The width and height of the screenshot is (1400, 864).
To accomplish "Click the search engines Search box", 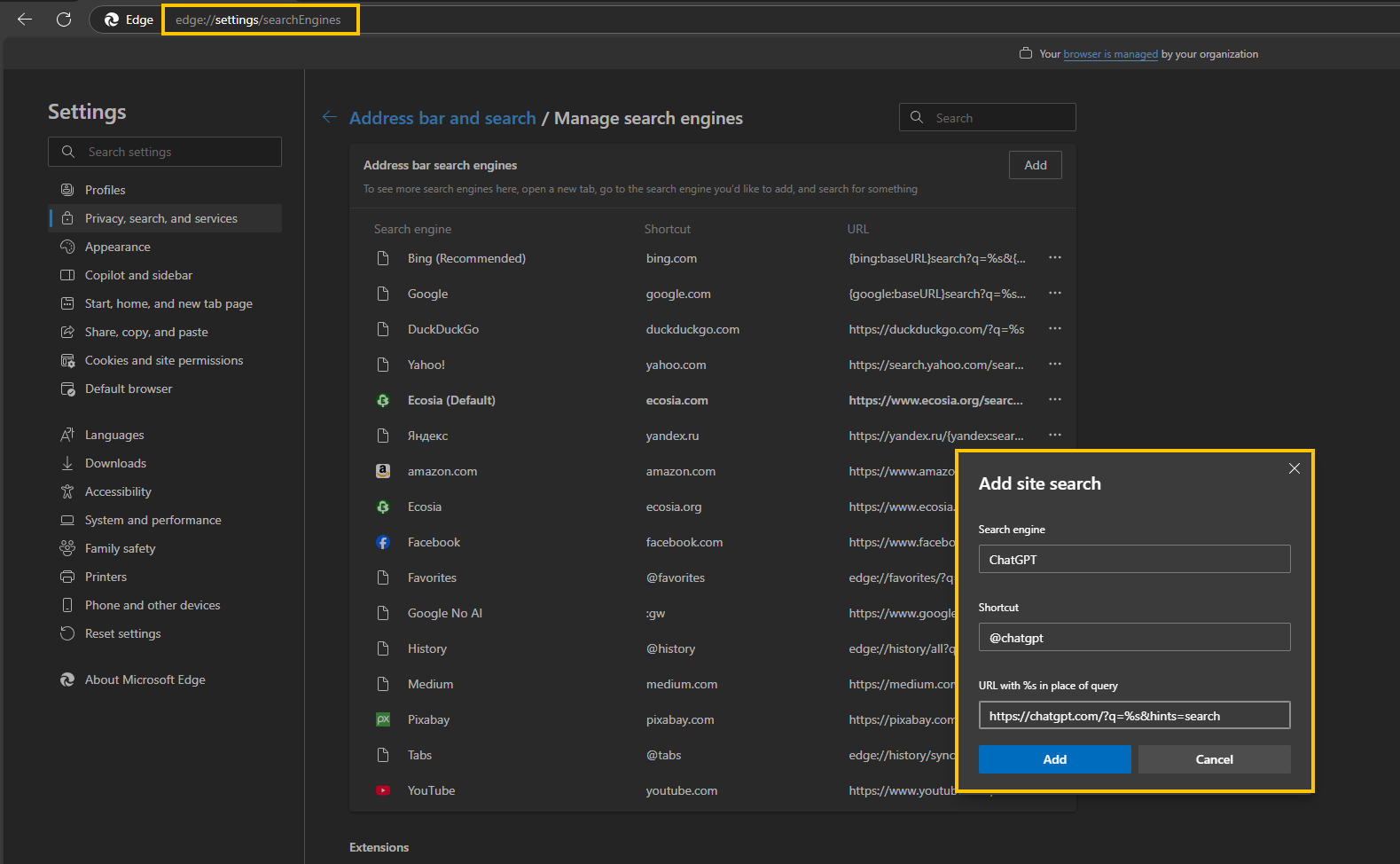I will coord(988,117).
